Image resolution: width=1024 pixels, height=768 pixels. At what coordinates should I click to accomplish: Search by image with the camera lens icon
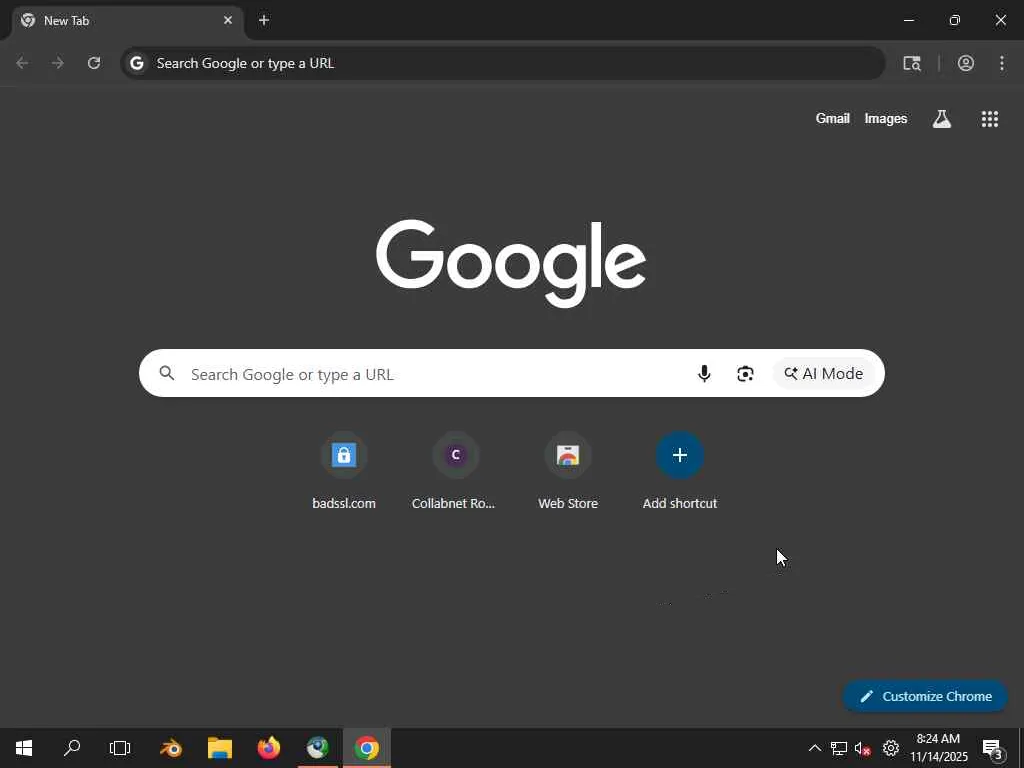(745, 373)
